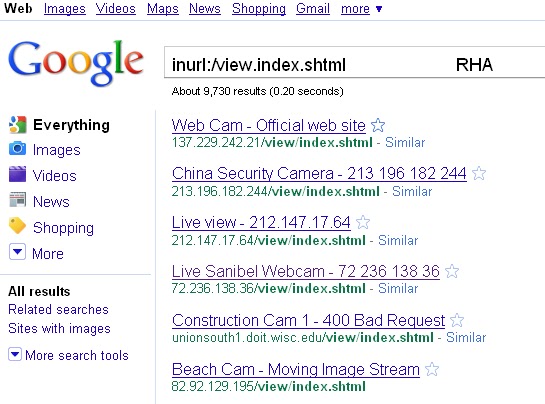Click the All results label
This screenshot has height=404, width=545.
(39, 291)
